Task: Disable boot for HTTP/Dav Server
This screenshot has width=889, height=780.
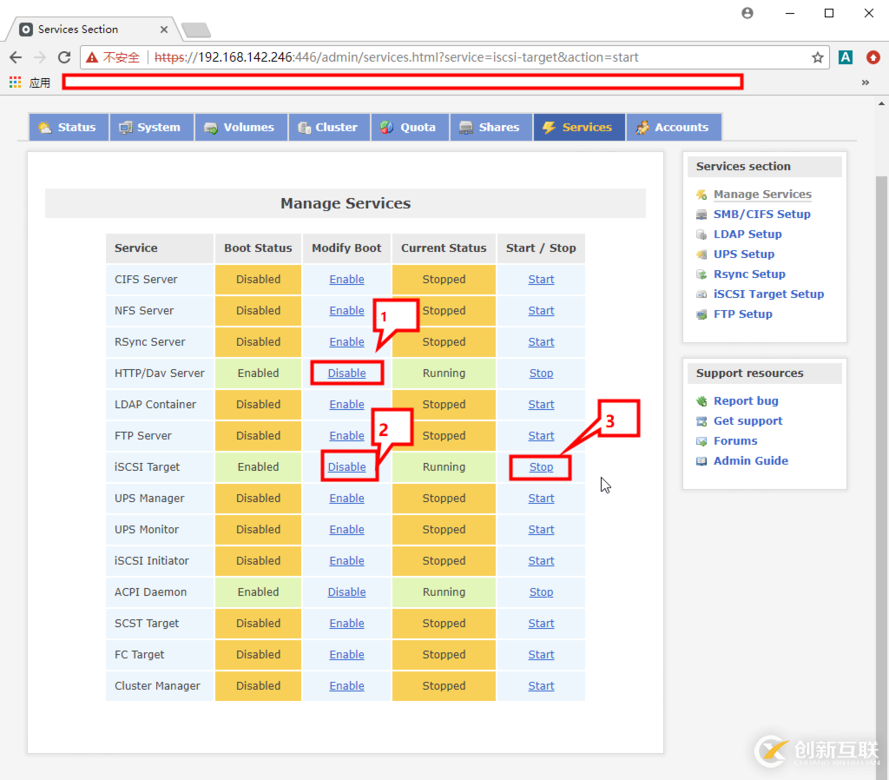Action: tap(347, 373)
